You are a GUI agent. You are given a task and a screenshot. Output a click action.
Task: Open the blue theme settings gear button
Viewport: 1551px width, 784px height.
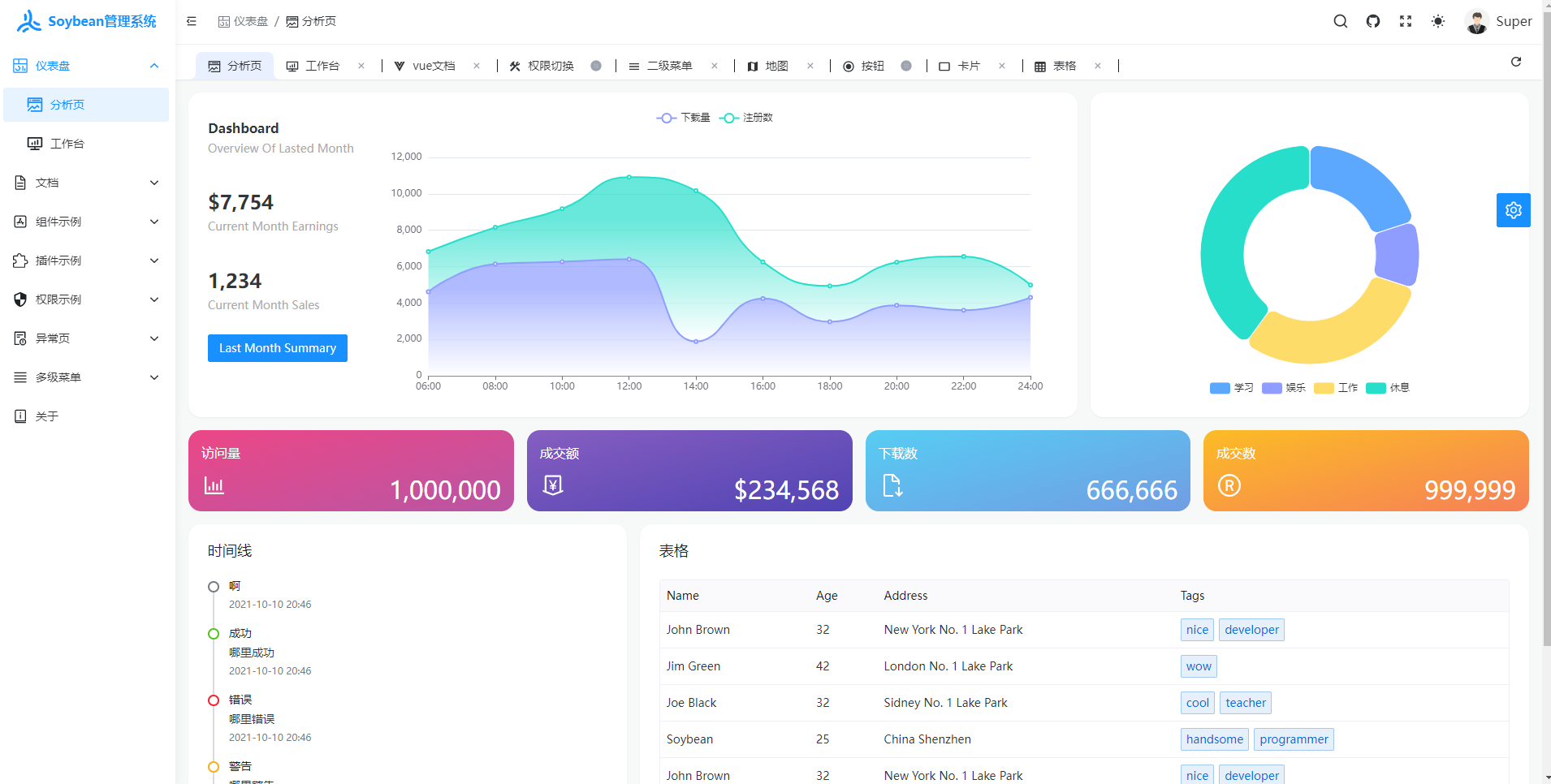1513,210
